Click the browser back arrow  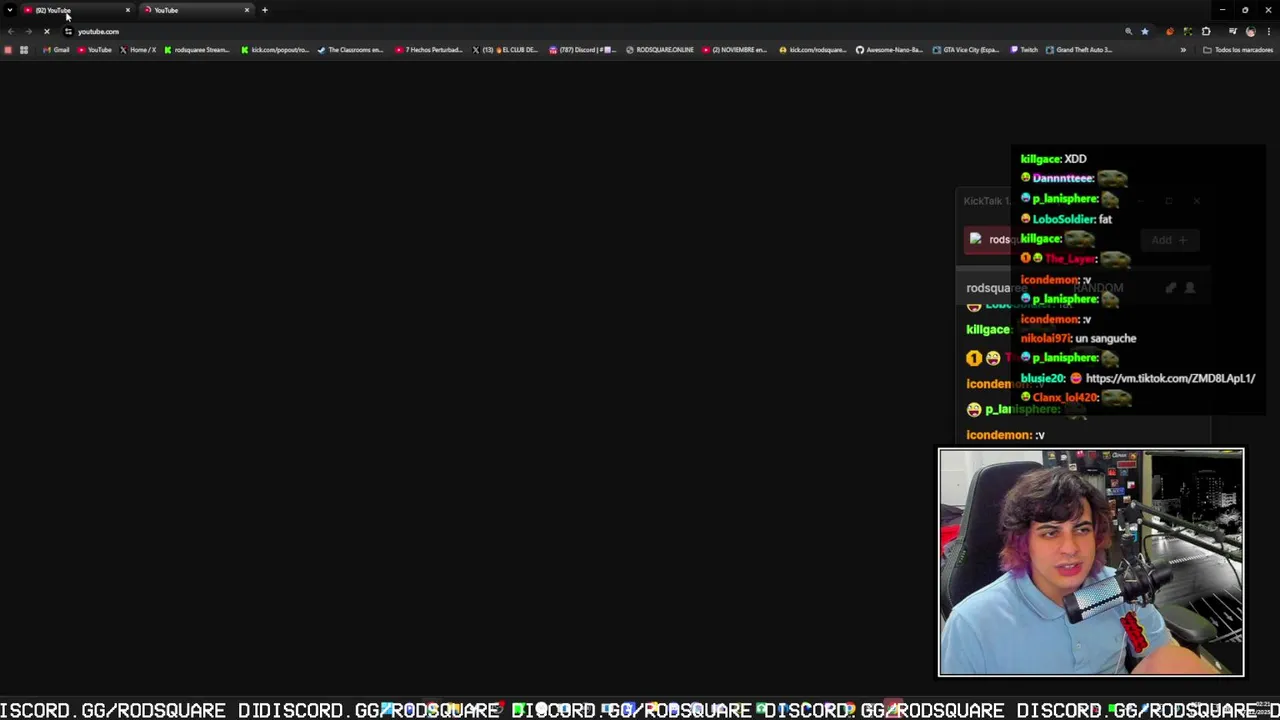(10, 31)
